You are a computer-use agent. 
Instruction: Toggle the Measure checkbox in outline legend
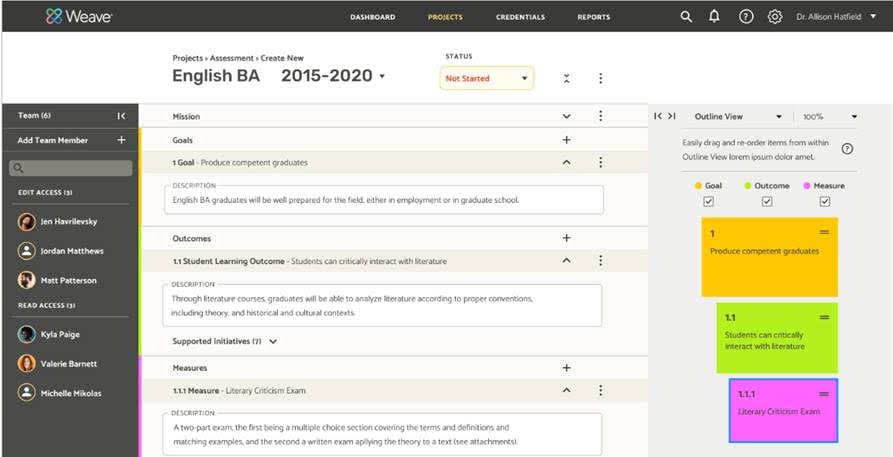pos(825,201)
